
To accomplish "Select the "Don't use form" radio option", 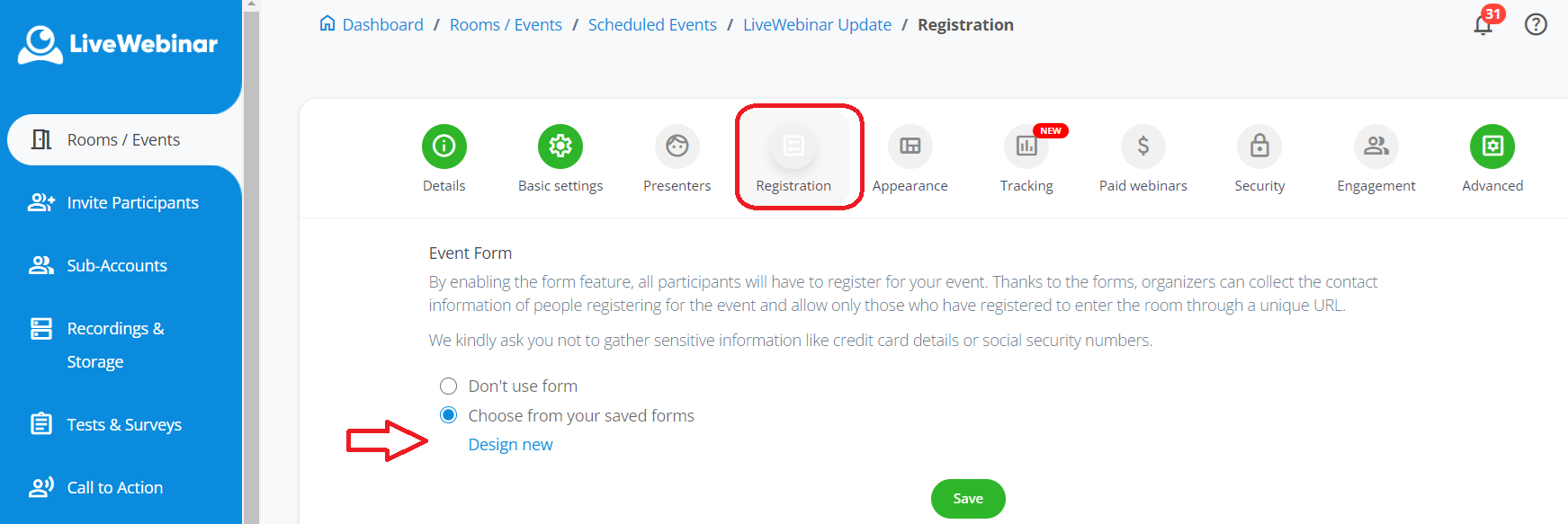I will coord(448,386).
